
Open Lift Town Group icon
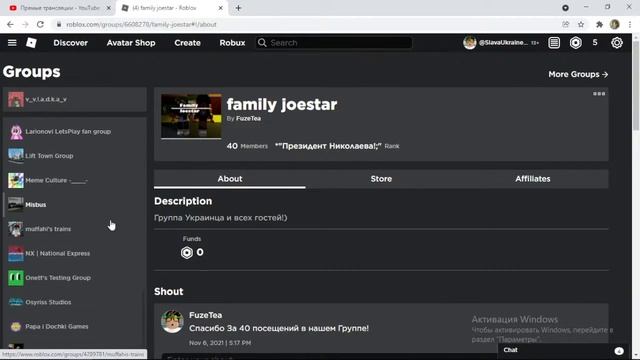[16, 156]
